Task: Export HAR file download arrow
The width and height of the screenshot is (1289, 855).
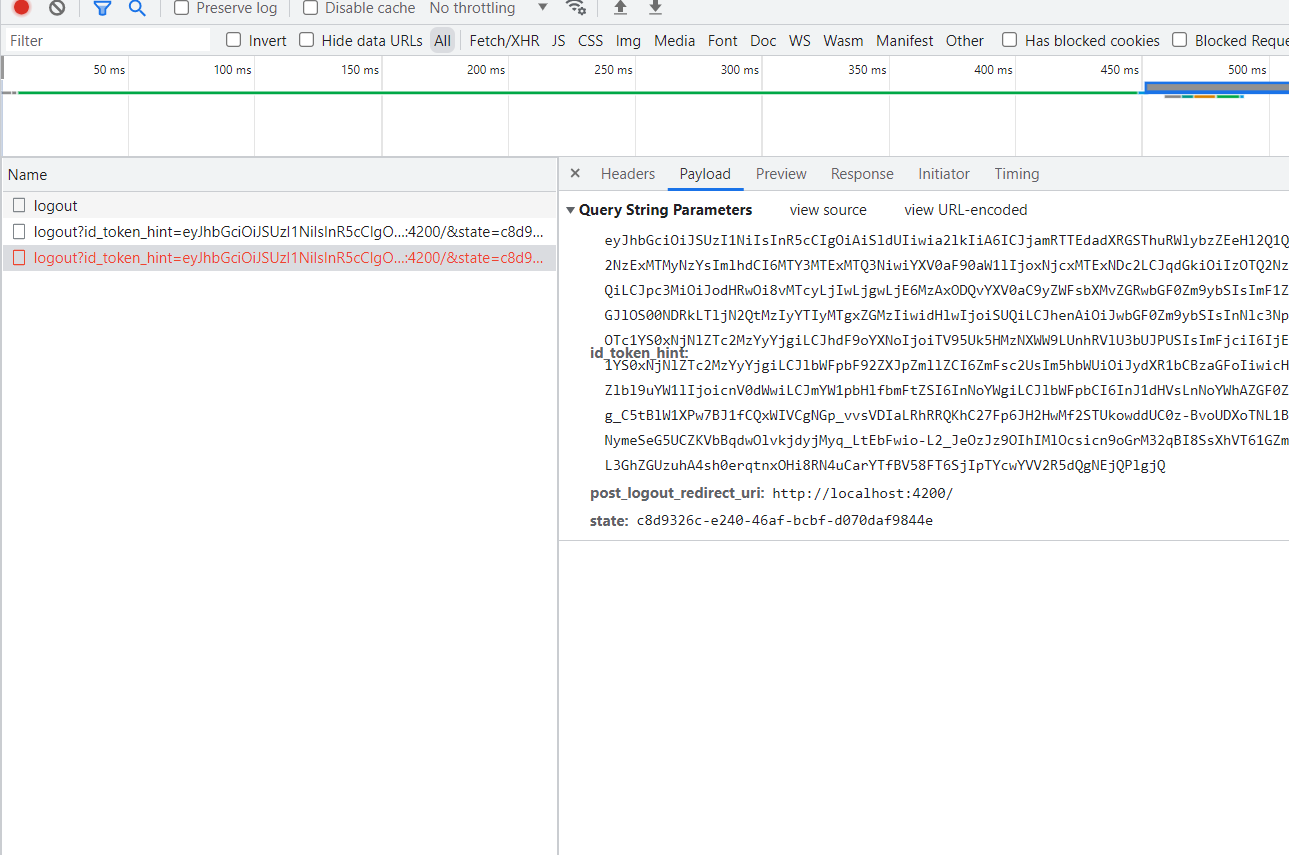Action: pos(655,8)
